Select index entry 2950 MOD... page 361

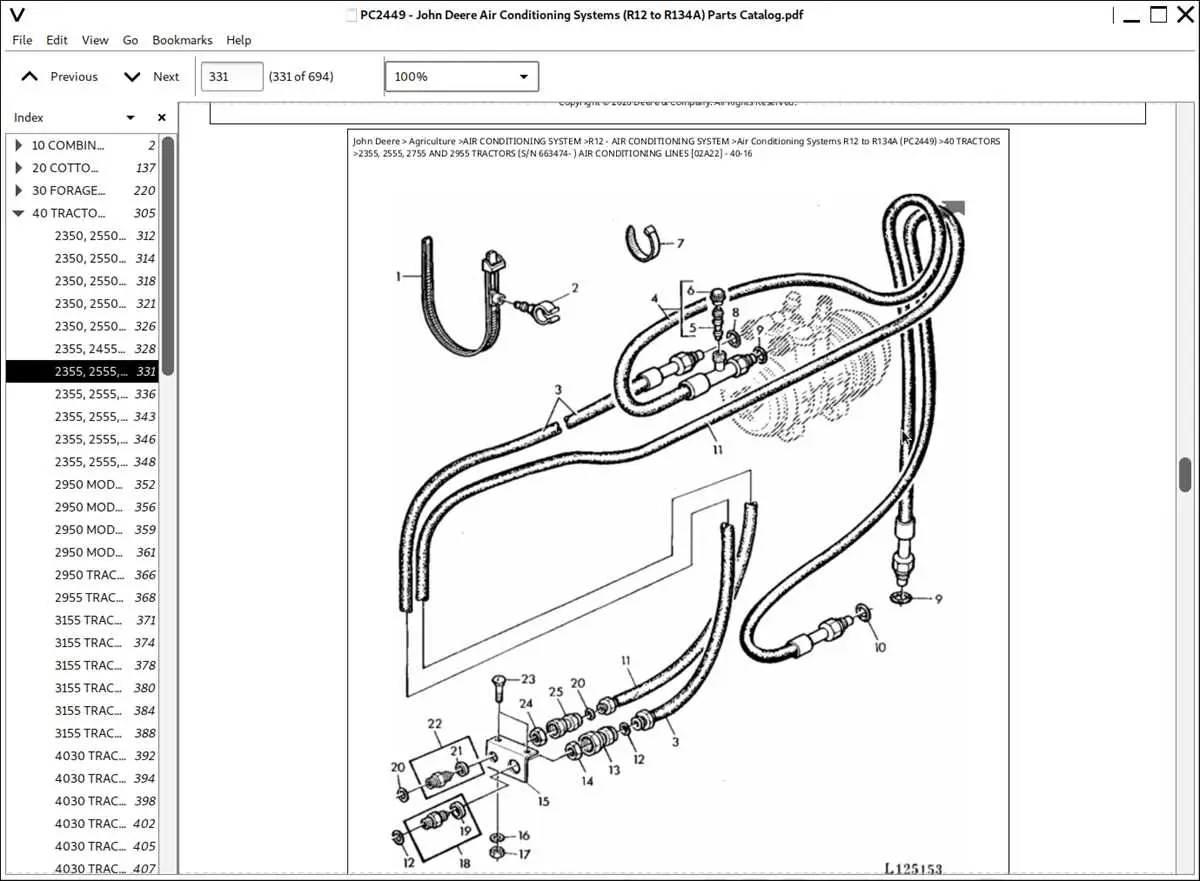coord(82,552)
